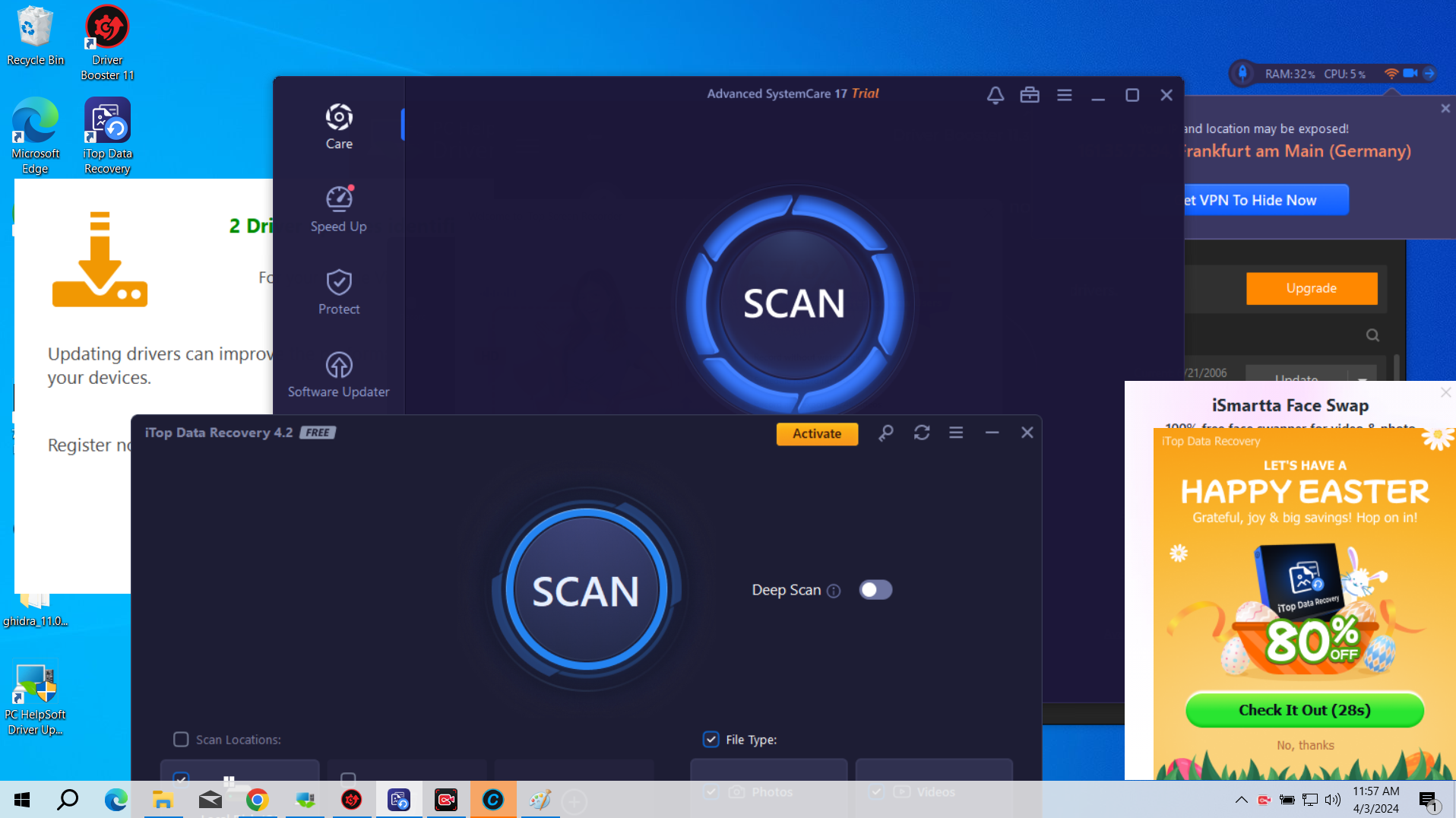Dismiss the Easter offer with No, thanks

pyautogui.click(x=1305, y=745)
